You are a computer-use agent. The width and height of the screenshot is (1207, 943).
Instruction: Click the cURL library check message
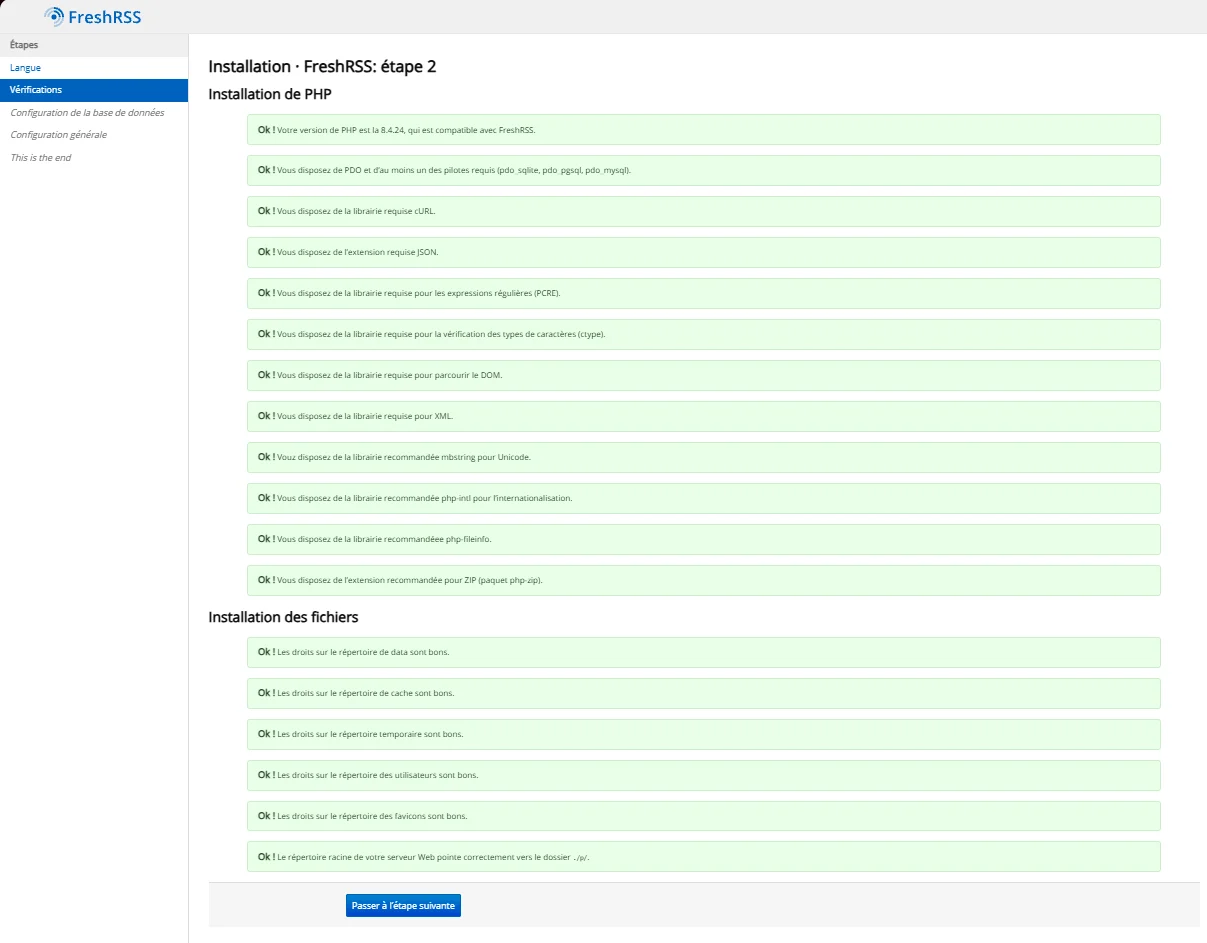[703, 212]
